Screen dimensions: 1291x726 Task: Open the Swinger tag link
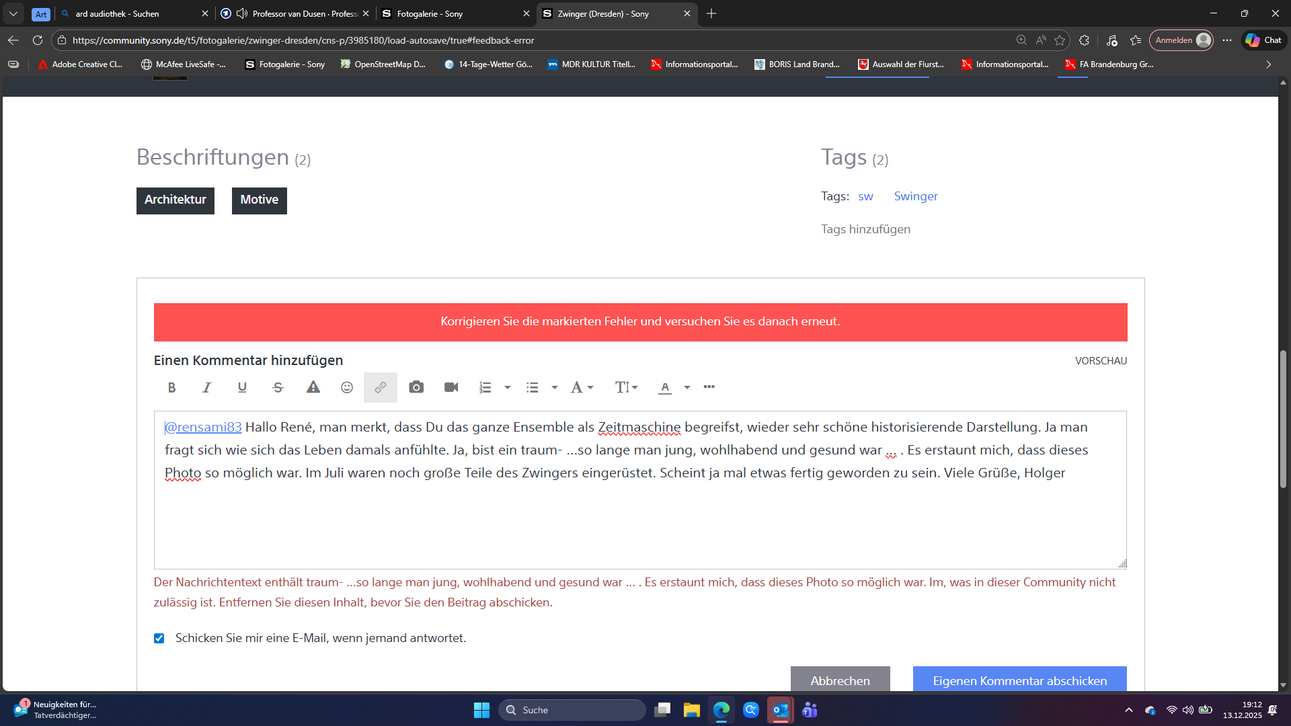pos(915,197)
